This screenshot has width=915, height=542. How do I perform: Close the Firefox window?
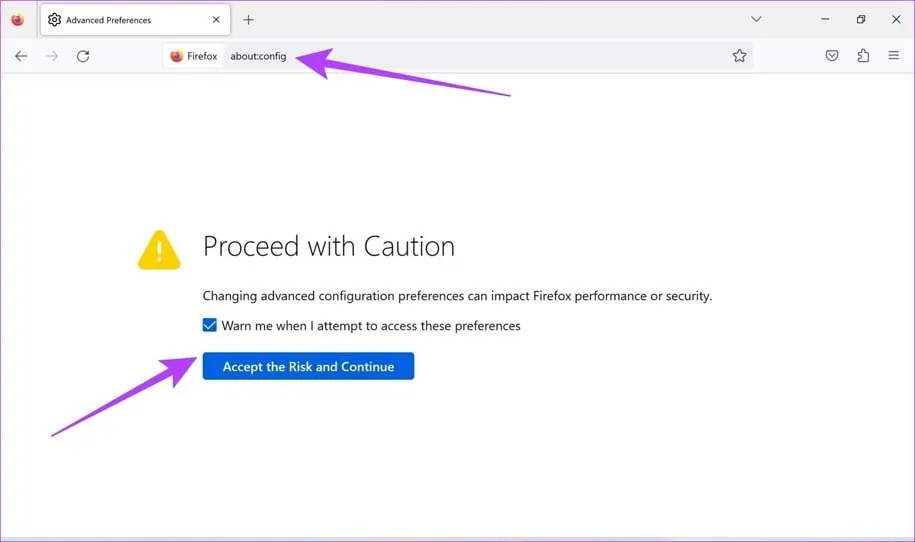click(x=896, y=19)
